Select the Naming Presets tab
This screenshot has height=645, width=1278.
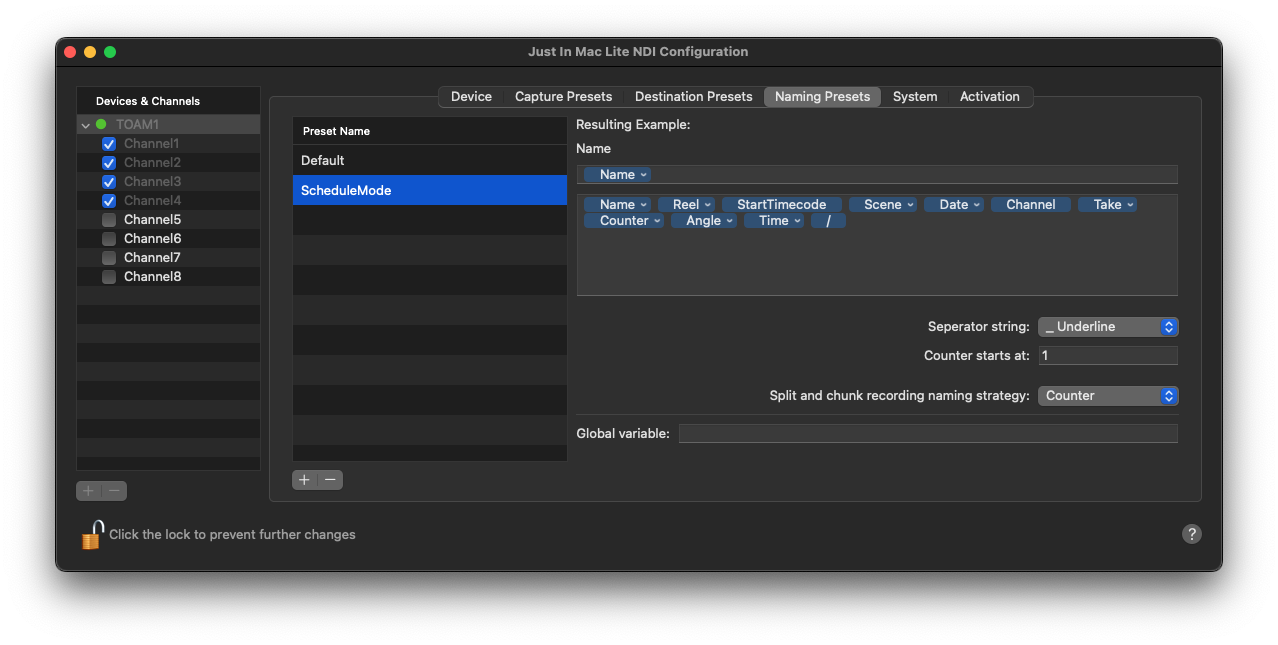tap(822, 97)
